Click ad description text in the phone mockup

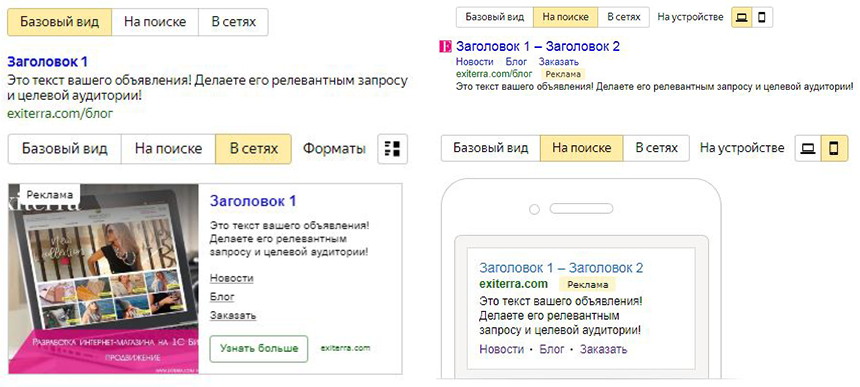click(561, 316)
